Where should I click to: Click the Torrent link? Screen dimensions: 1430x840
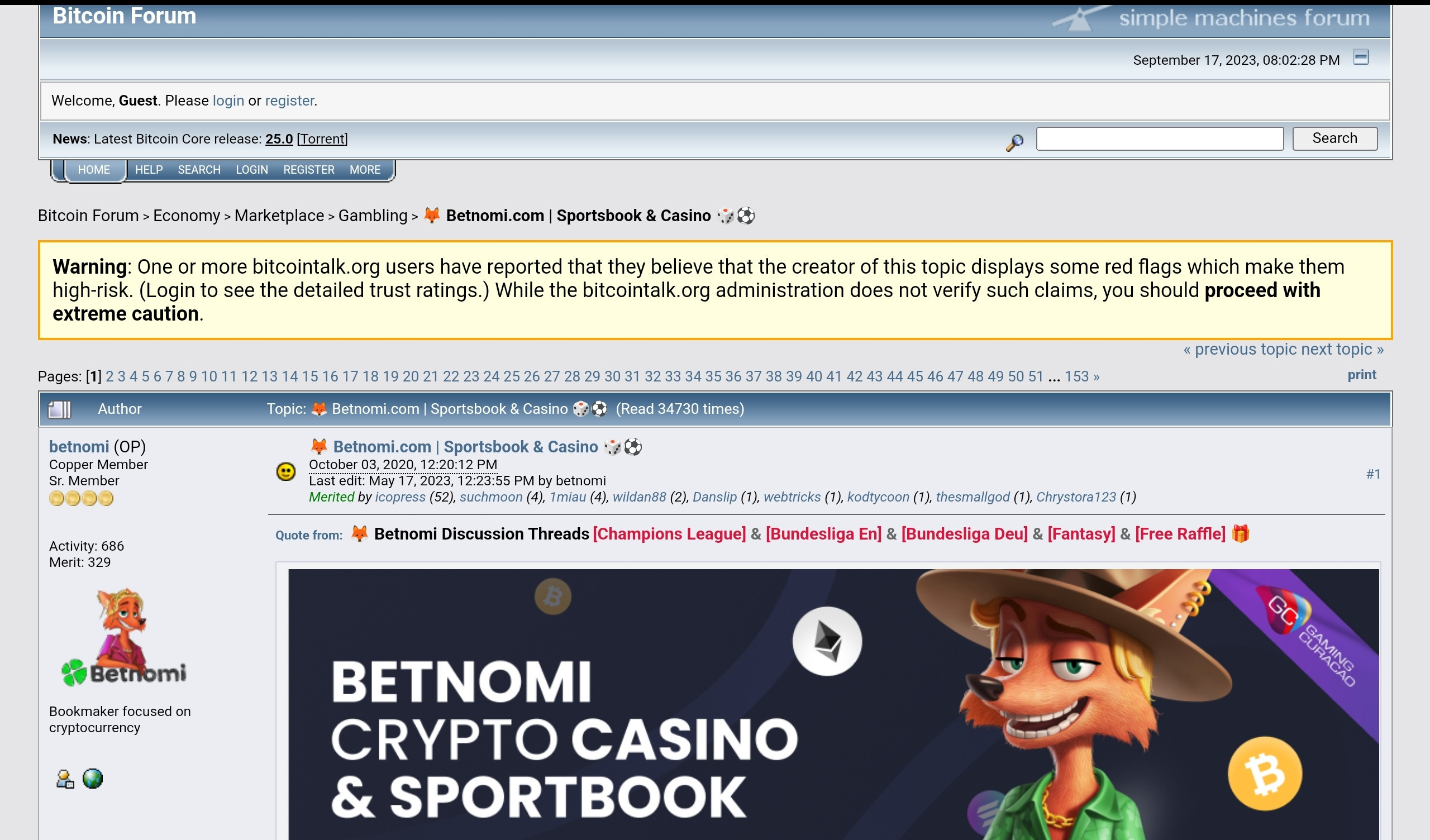[322, 139]
